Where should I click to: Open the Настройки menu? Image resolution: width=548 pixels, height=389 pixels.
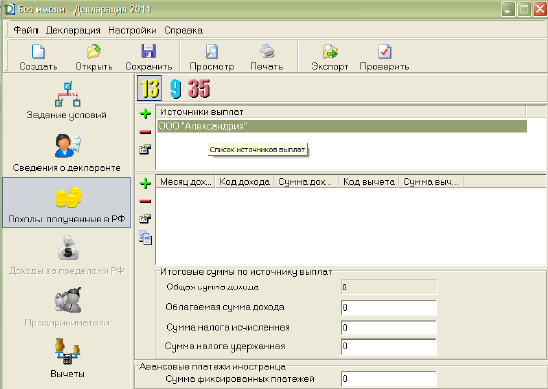coord(132,30)
